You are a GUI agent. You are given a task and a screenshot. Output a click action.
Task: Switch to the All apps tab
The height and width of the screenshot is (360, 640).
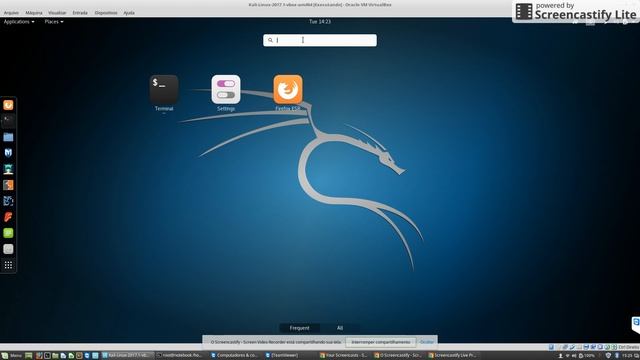340,328
